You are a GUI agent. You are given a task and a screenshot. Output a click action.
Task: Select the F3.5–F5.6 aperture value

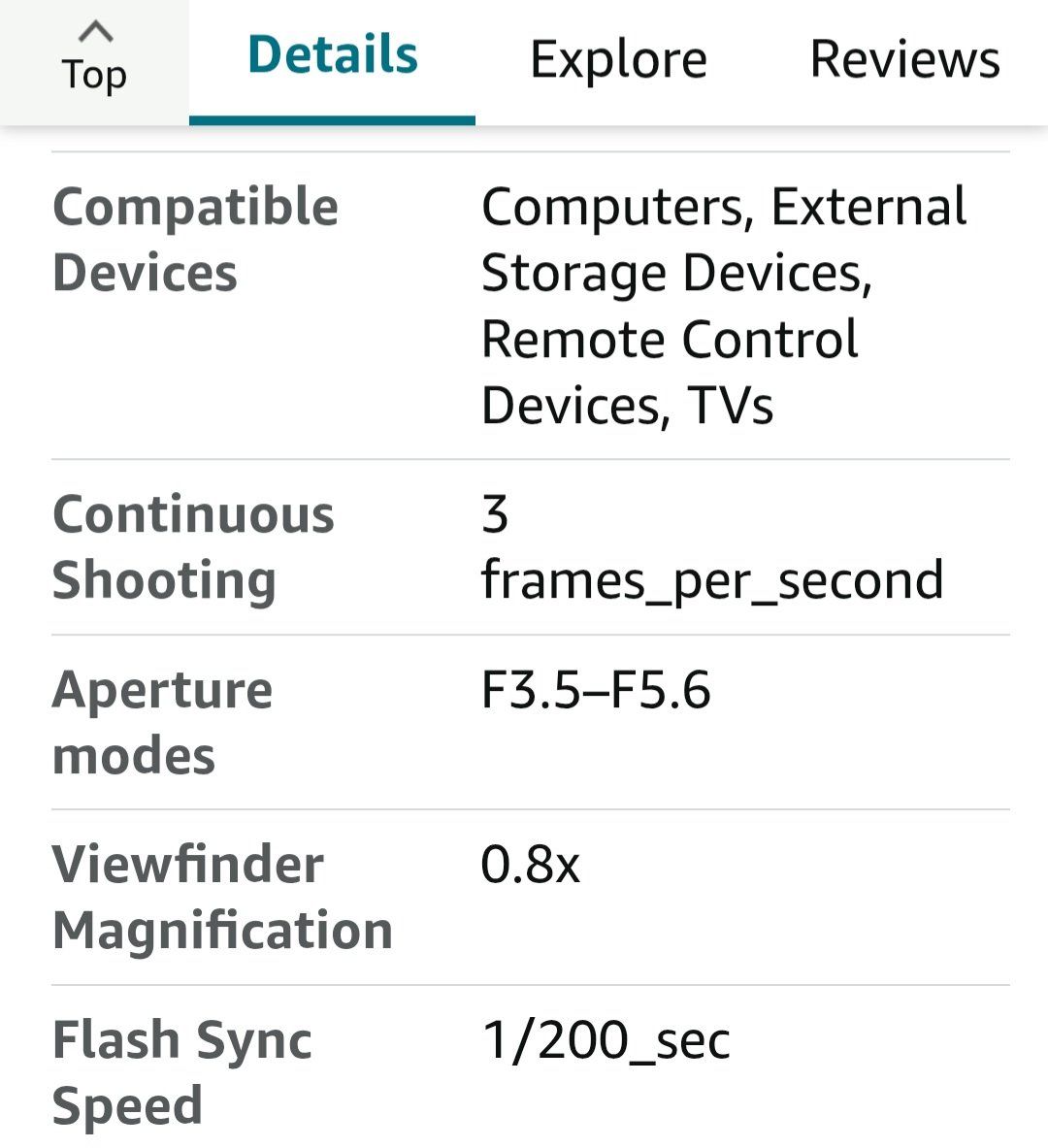pos(596,690)
